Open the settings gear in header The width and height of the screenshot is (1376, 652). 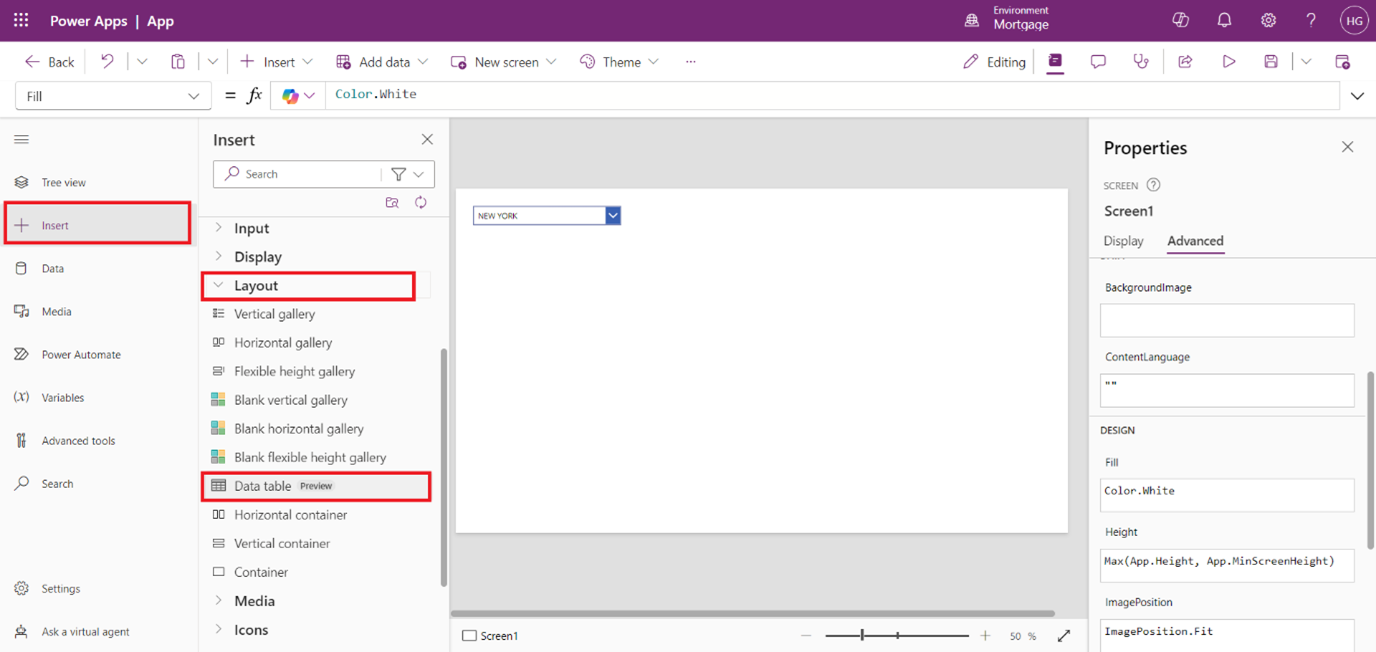click(1268, 21)
